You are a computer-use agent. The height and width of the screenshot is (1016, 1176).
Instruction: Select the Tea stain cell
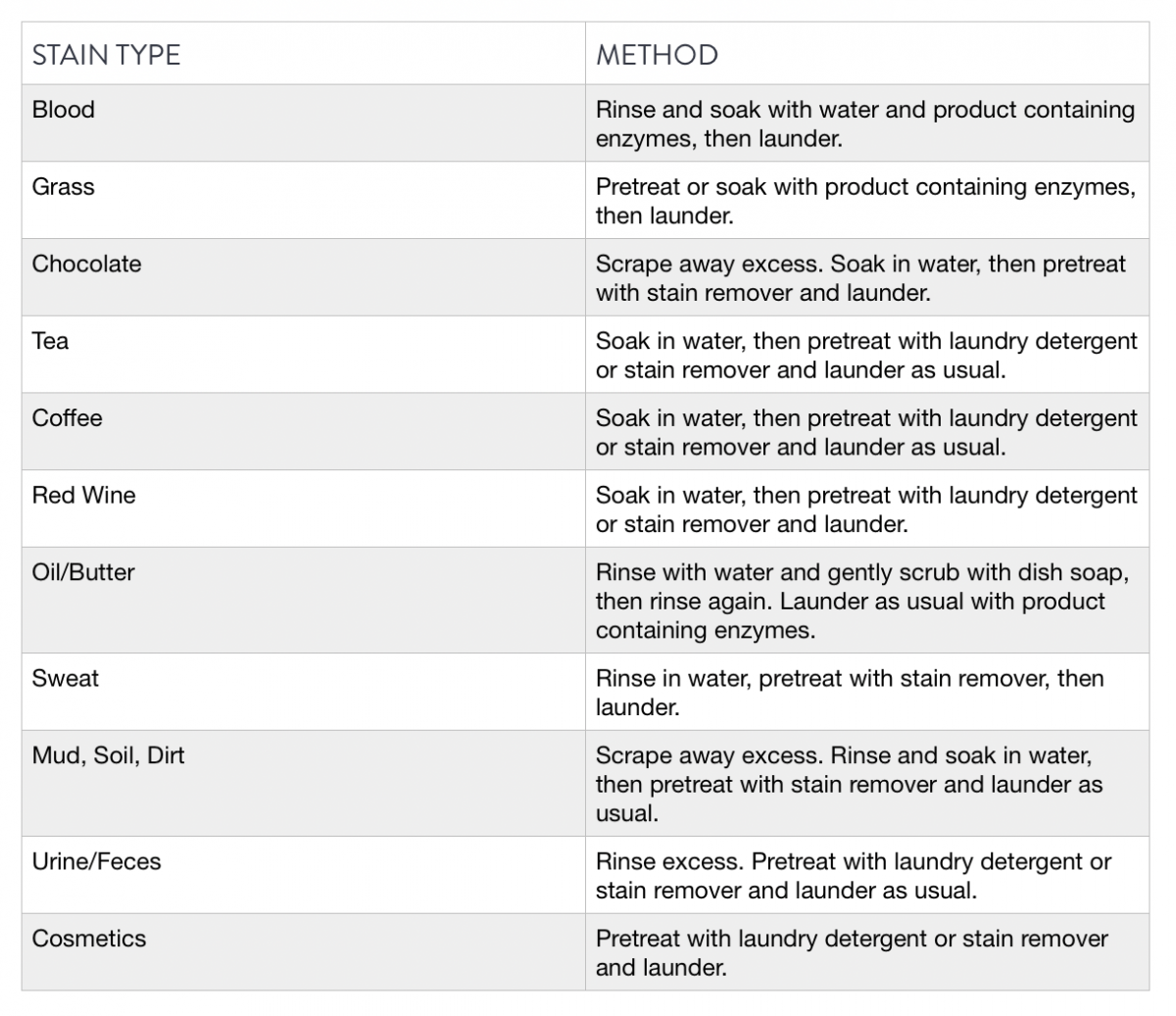50,342
